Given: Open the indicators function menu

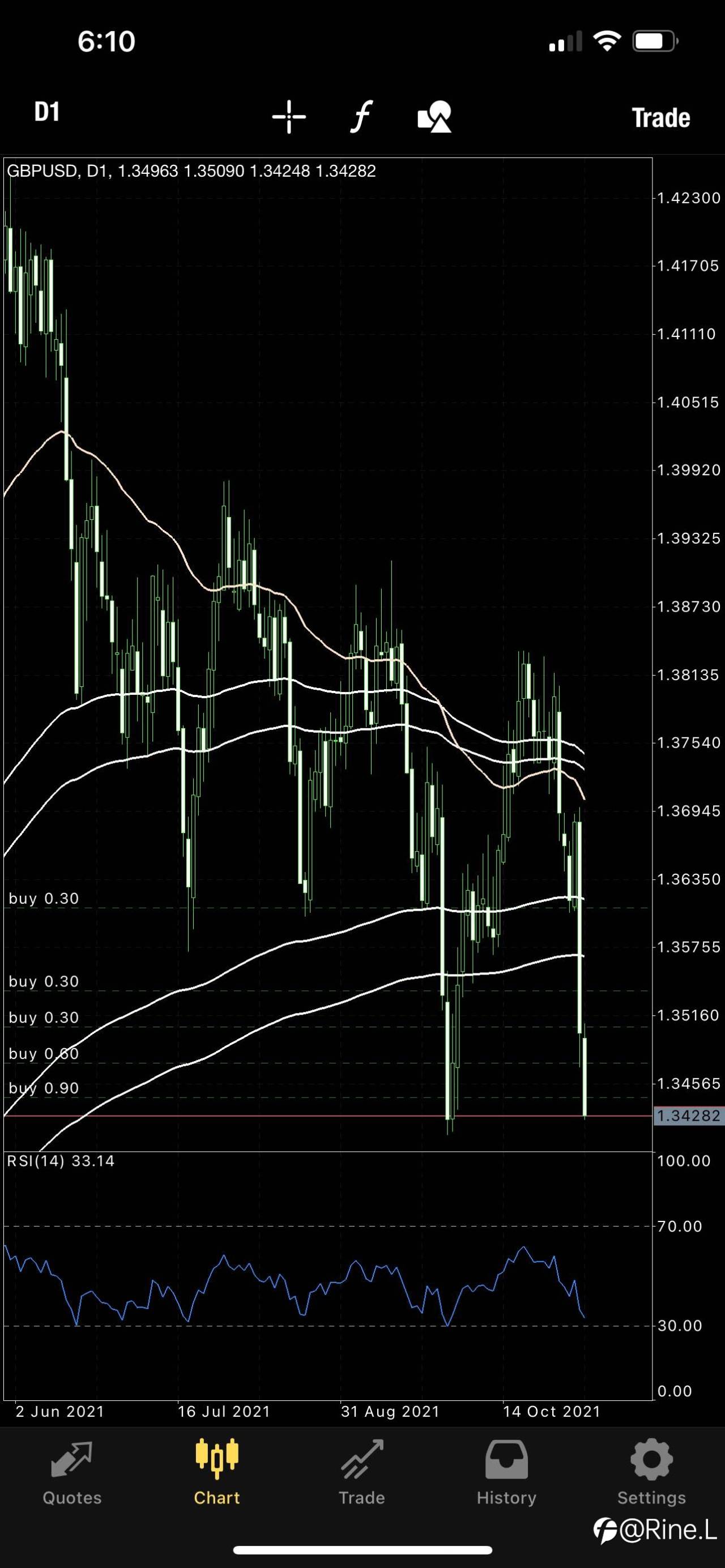Looking at the screenshot, I should point(361,116).
